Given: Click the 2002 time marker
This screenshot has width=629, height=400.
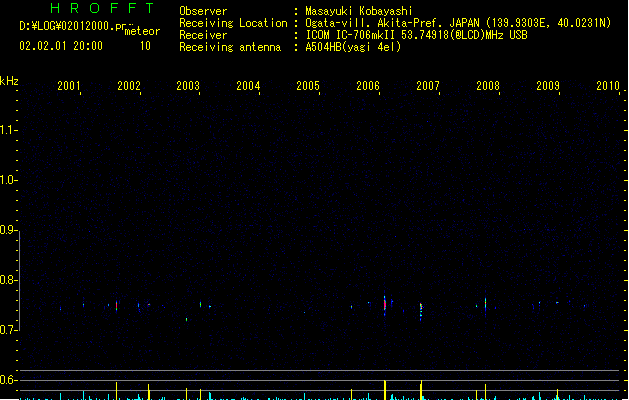Looking at the screenshot, I should coord(129,85).
